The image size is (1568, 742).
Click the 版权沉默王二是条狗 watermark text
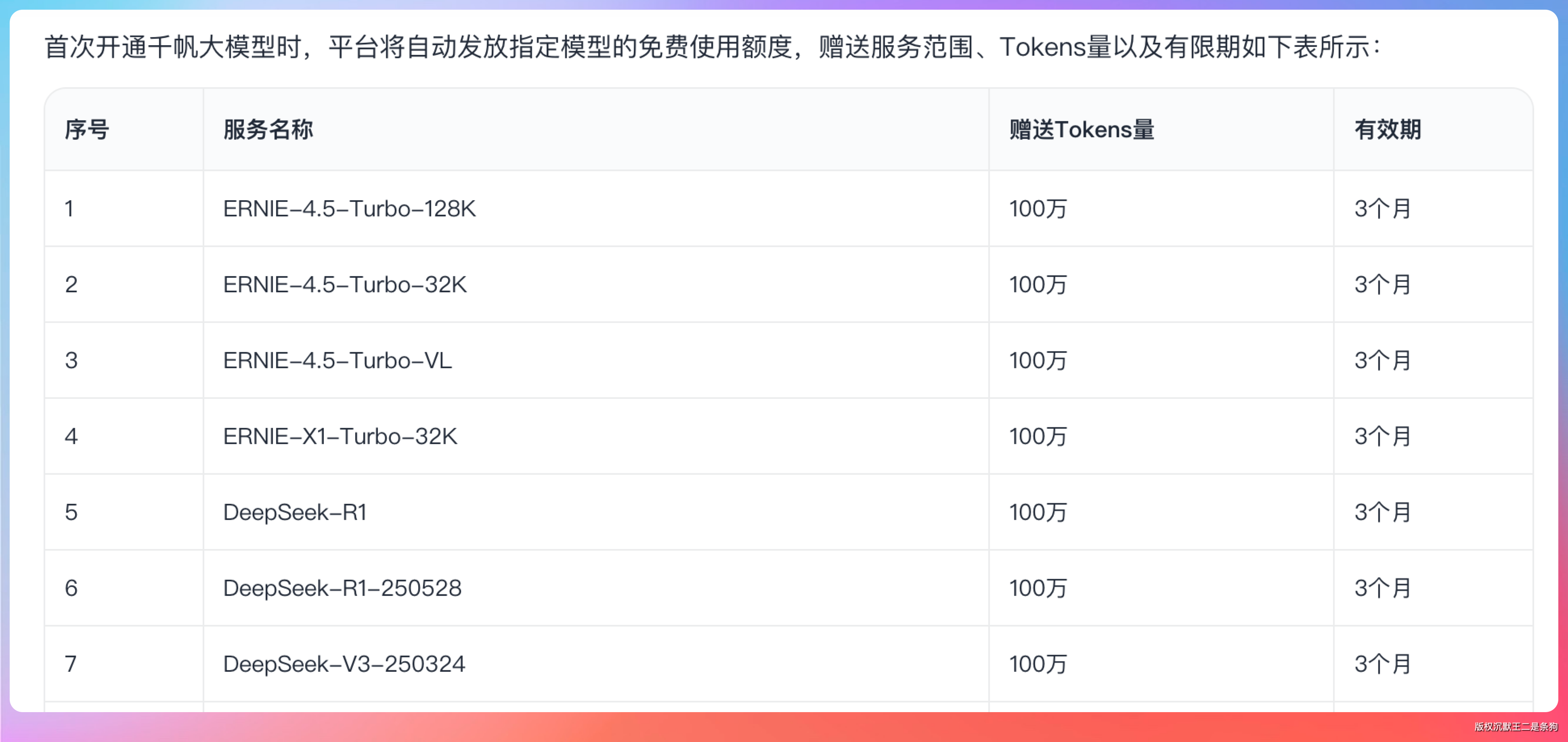(1515, 727)
